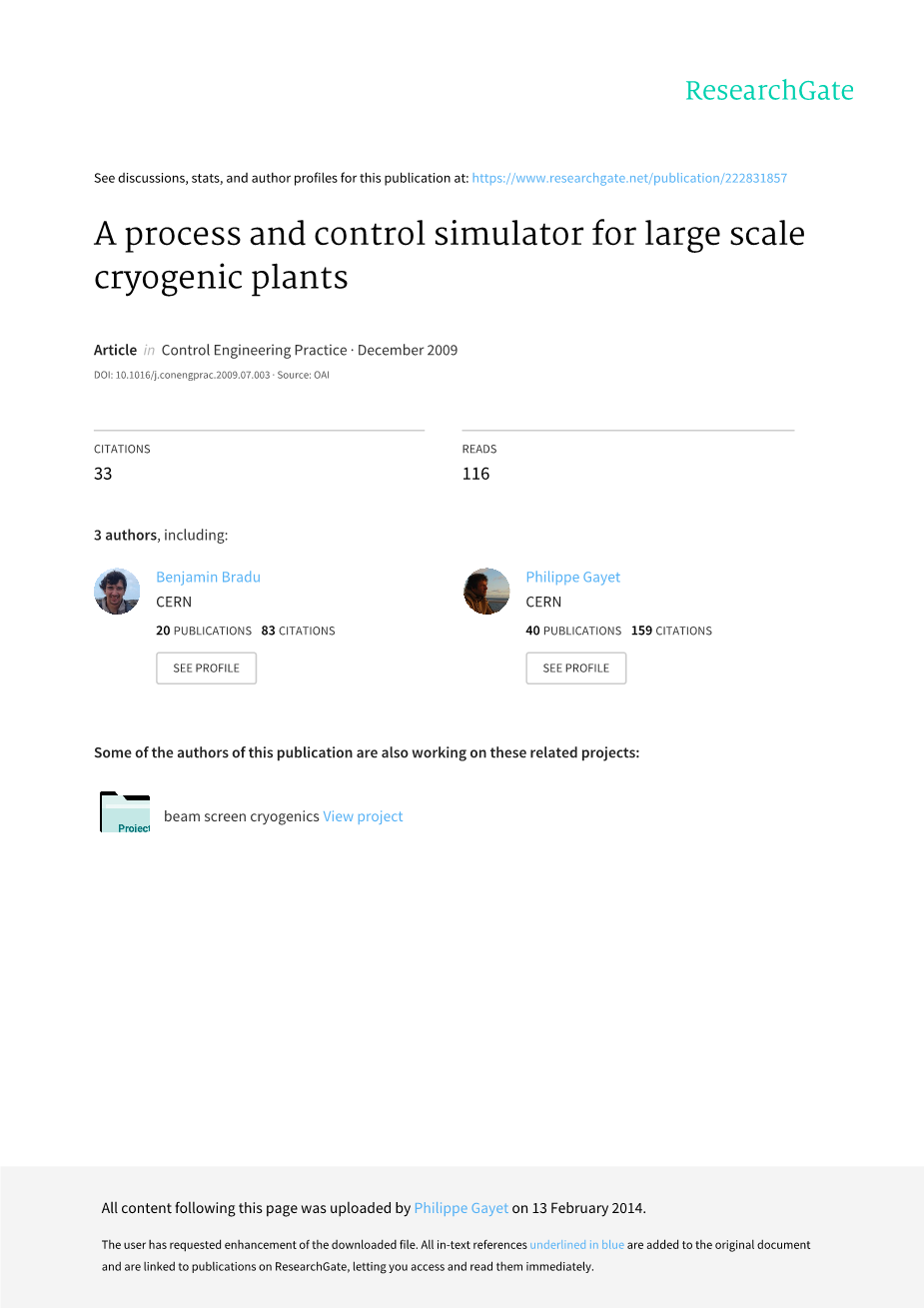The height and width of the screenshot is (1308, 924).
Task: Click the Control Engineering Practice journal name
Action: (x=254, y=350)
